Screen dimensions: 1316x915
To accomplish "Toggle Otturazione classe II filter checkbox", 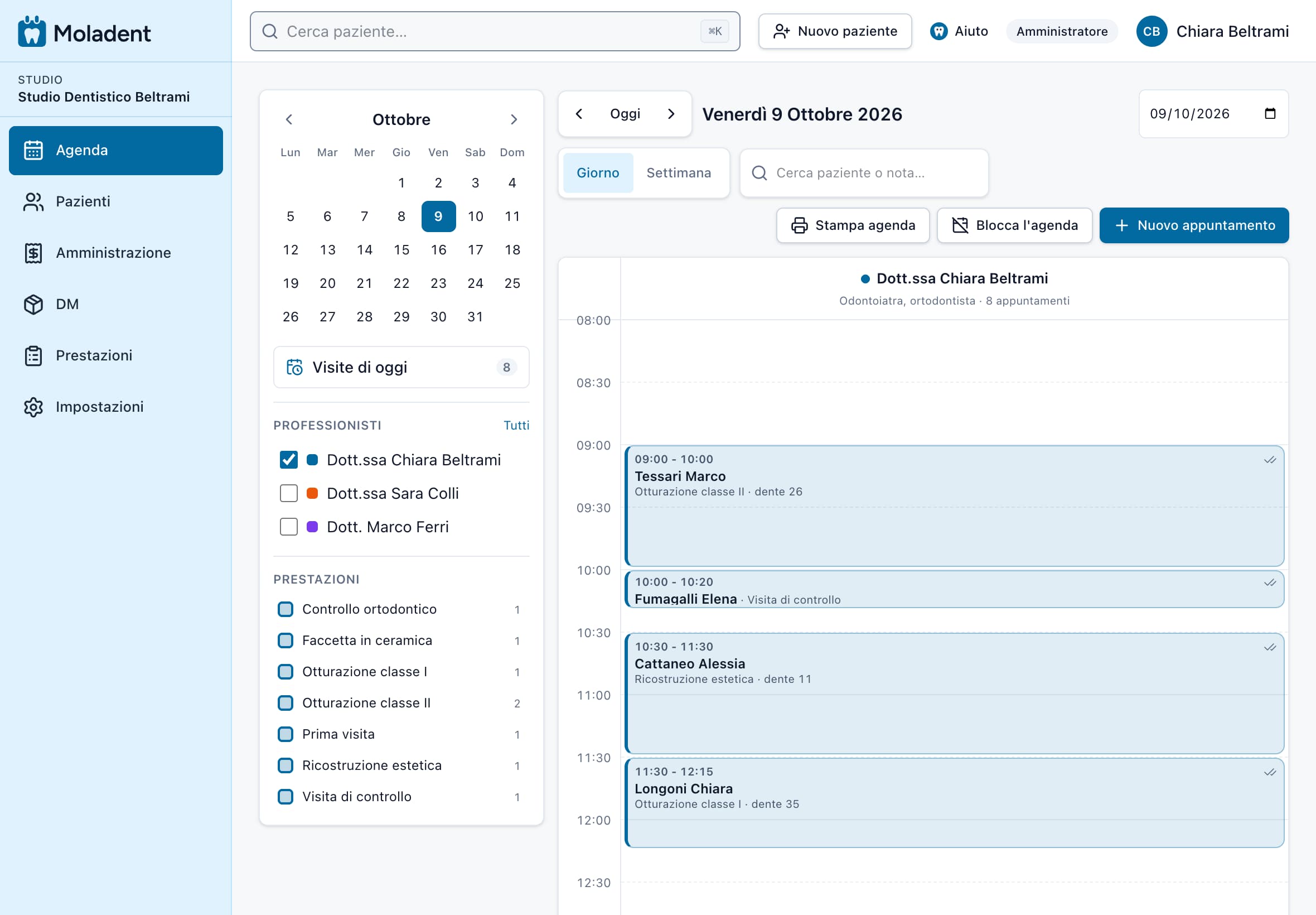I will [x=286, y=703].
